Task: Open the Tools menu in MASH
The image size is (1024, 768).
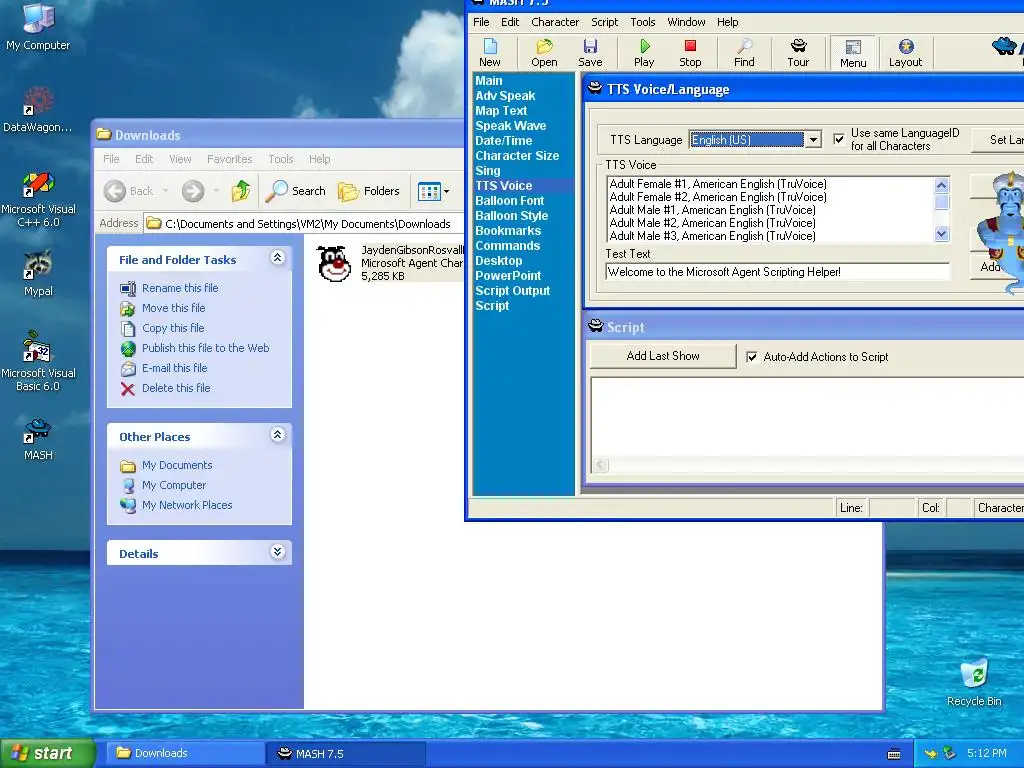Action: tap(643, 22)
